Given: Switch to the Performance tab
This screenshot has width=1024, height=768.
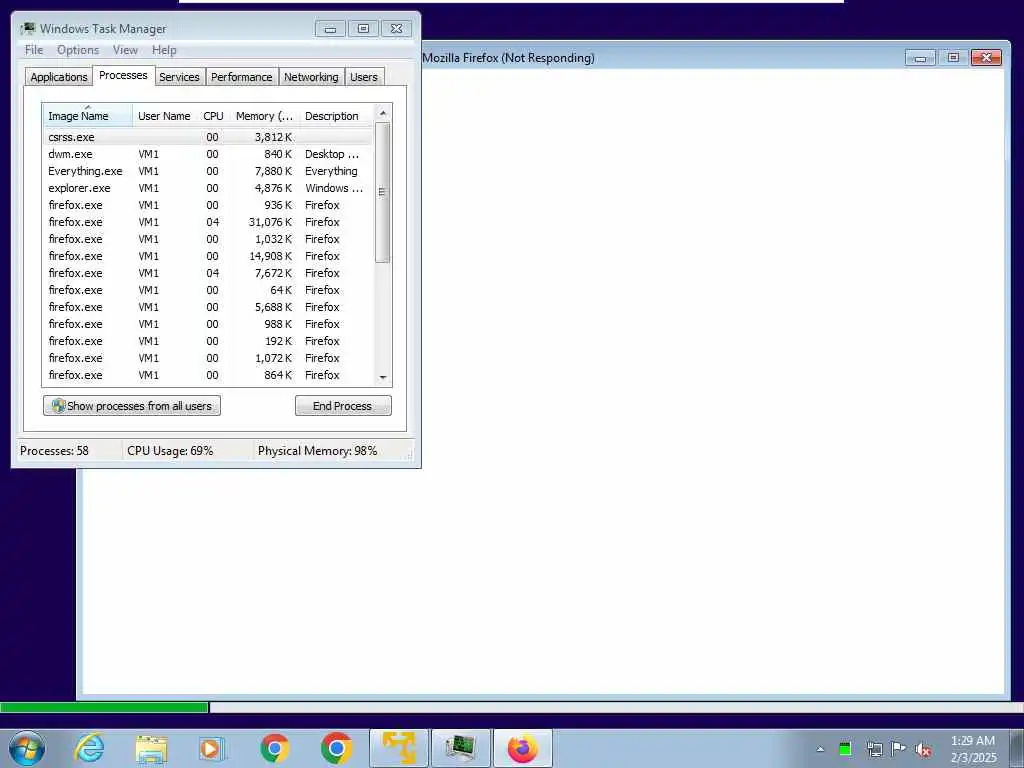Looking at the screenshot, I should click(x=242, y=76).
